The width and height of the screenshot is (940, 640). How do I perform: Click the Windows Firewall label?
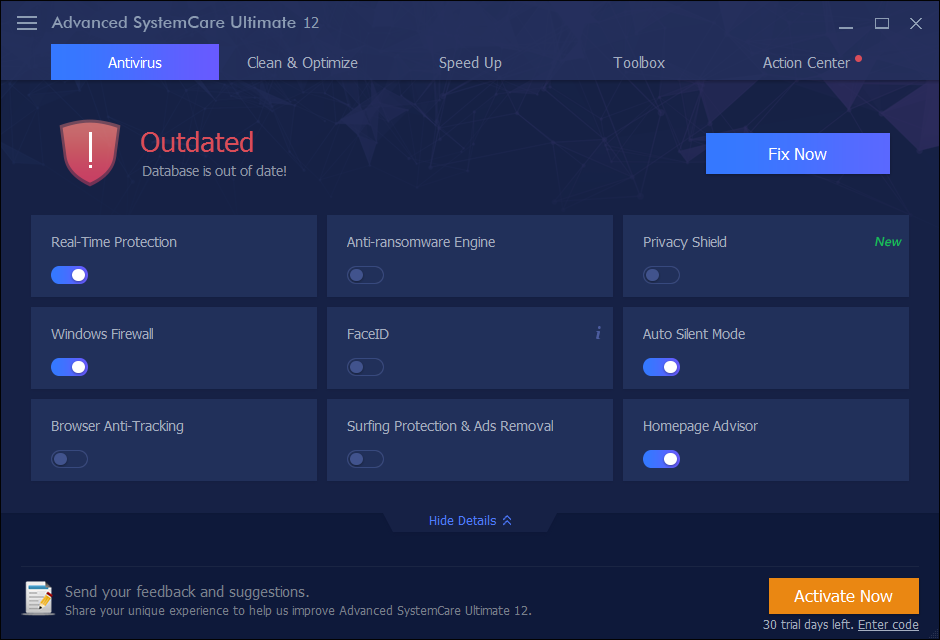click(103, 334)
